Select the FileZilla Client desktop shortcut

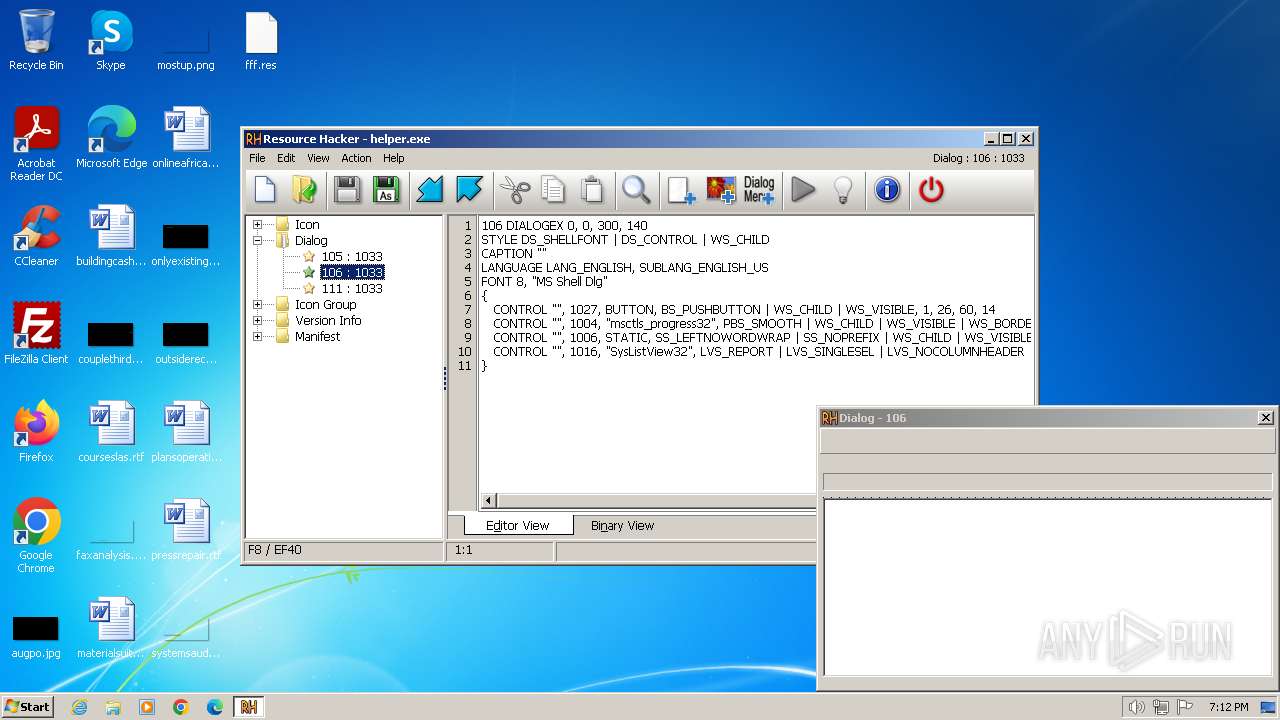point(36,333)
